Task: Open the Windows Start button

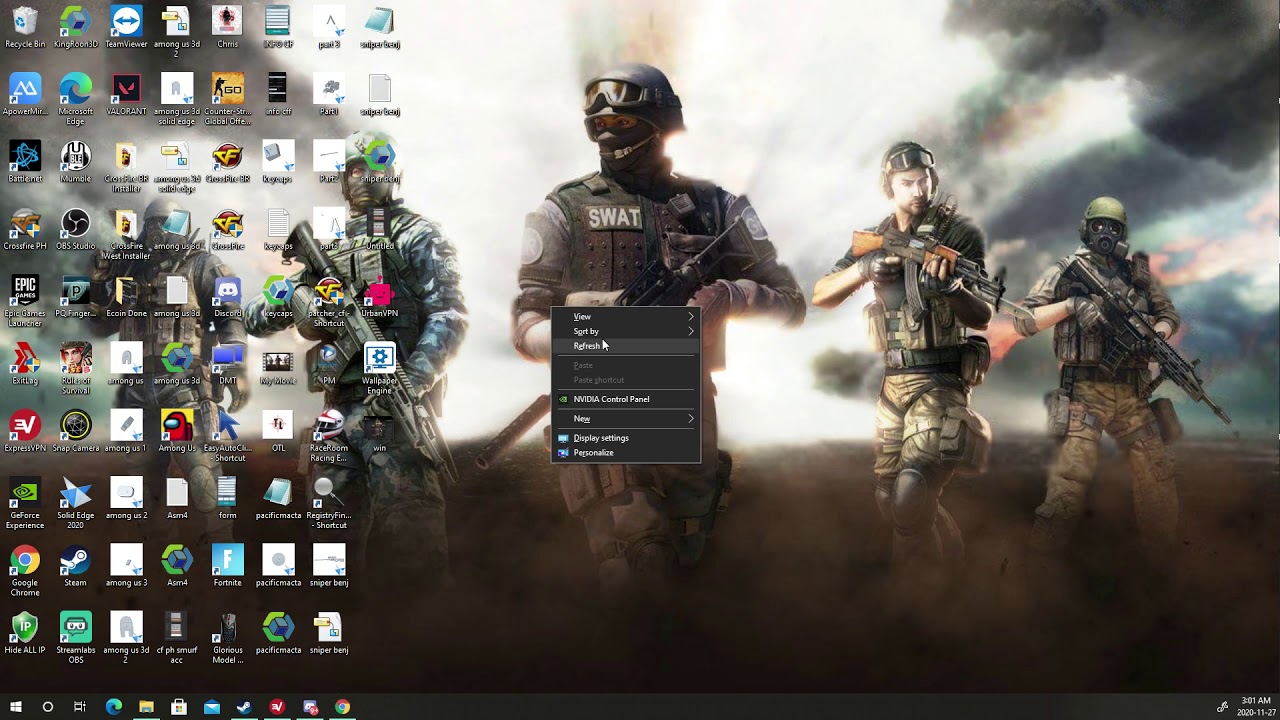Action: [x=15, y=707]
